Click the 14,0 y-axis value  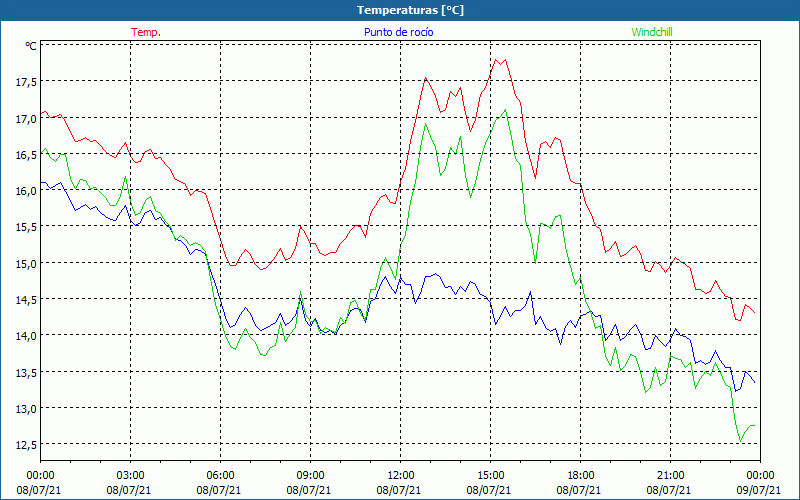pos(26,337)
